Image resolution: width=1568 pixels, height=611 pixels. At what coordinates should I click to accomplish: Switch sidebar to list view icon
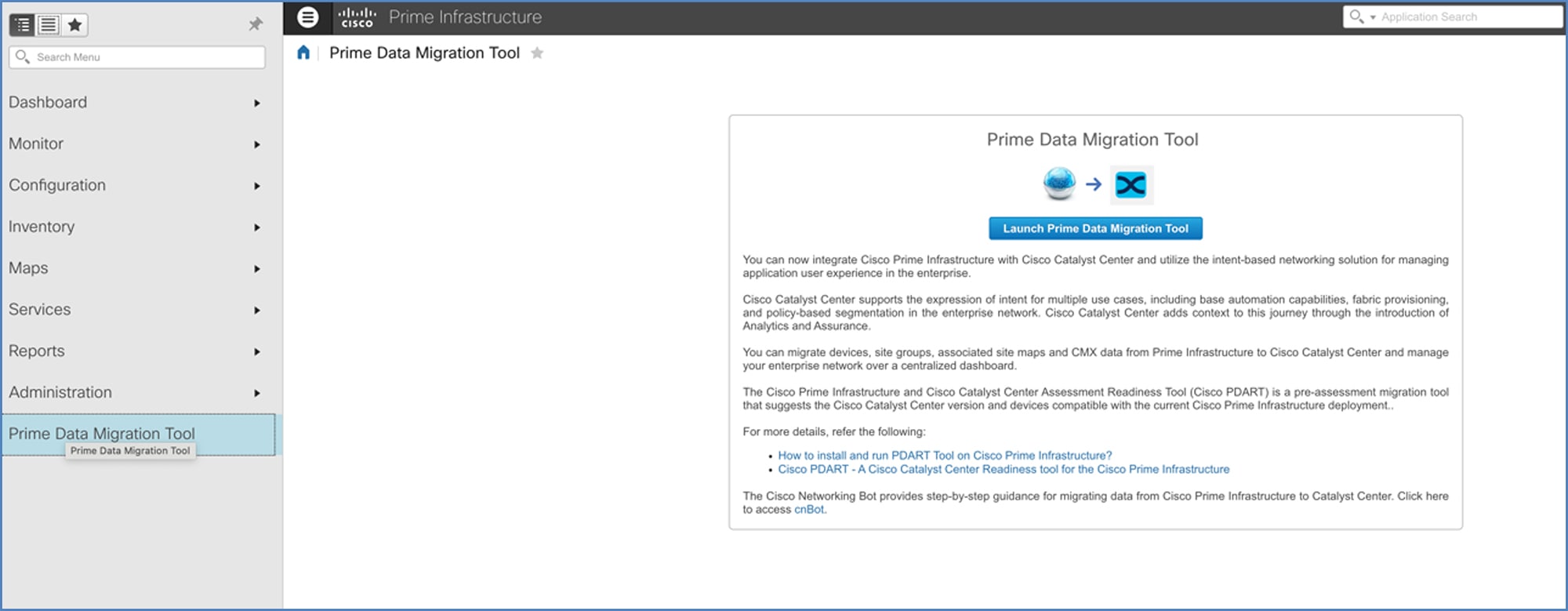49,25
